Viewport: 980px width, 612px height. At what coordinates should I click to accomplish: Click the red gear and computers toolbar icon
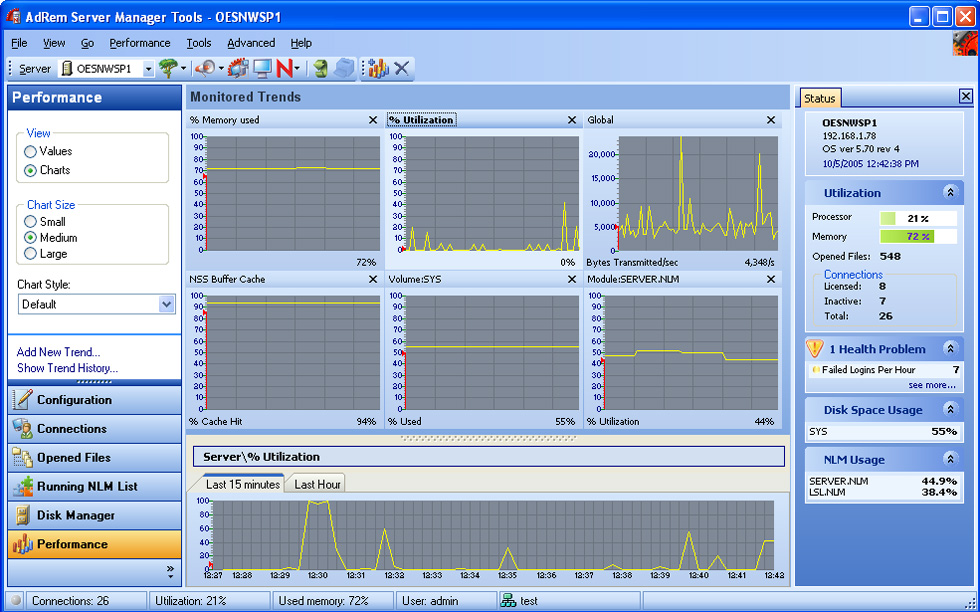238,68
